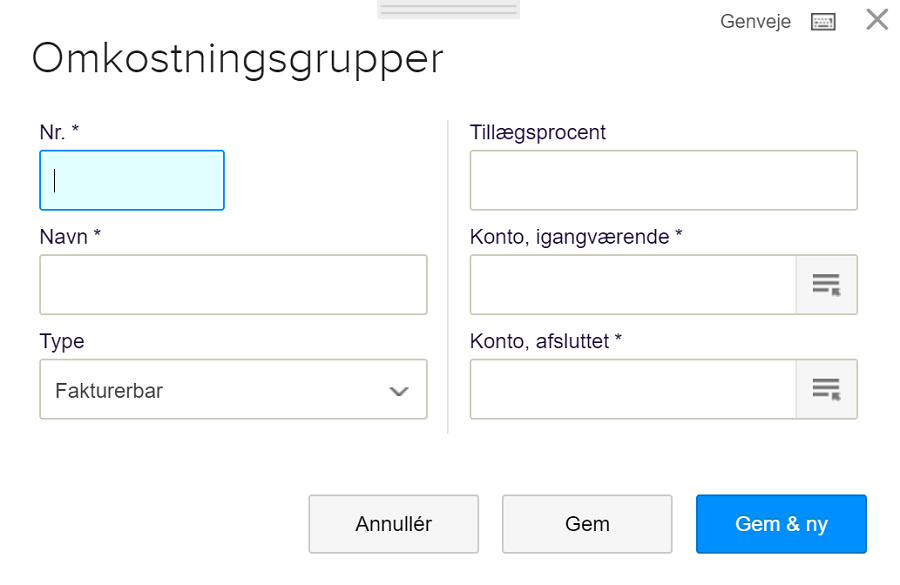The width and height of the screenshot is (900, 585).
Task: Click into the Navn text field
Action: 234,285
